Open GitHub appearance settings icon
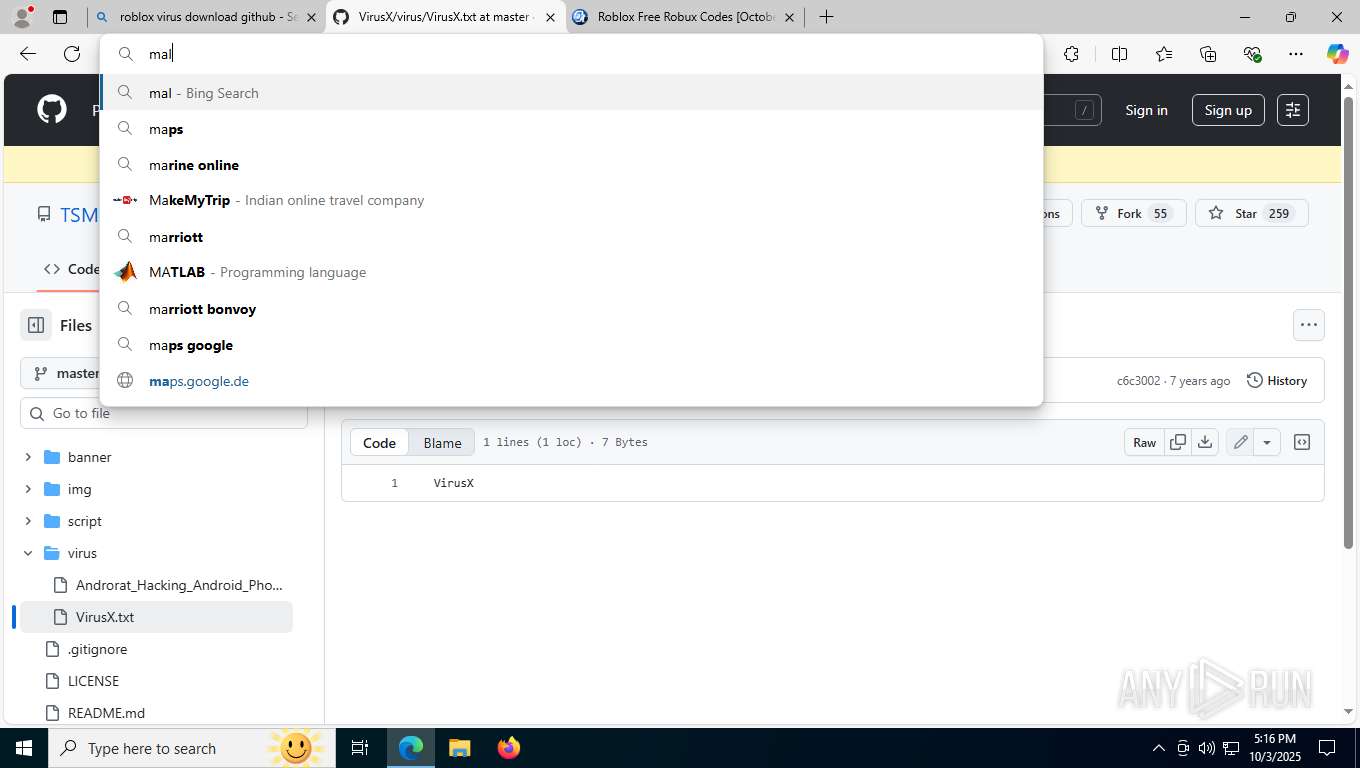The width and height of the screenshot is (1360, 768). (1293, 110)
